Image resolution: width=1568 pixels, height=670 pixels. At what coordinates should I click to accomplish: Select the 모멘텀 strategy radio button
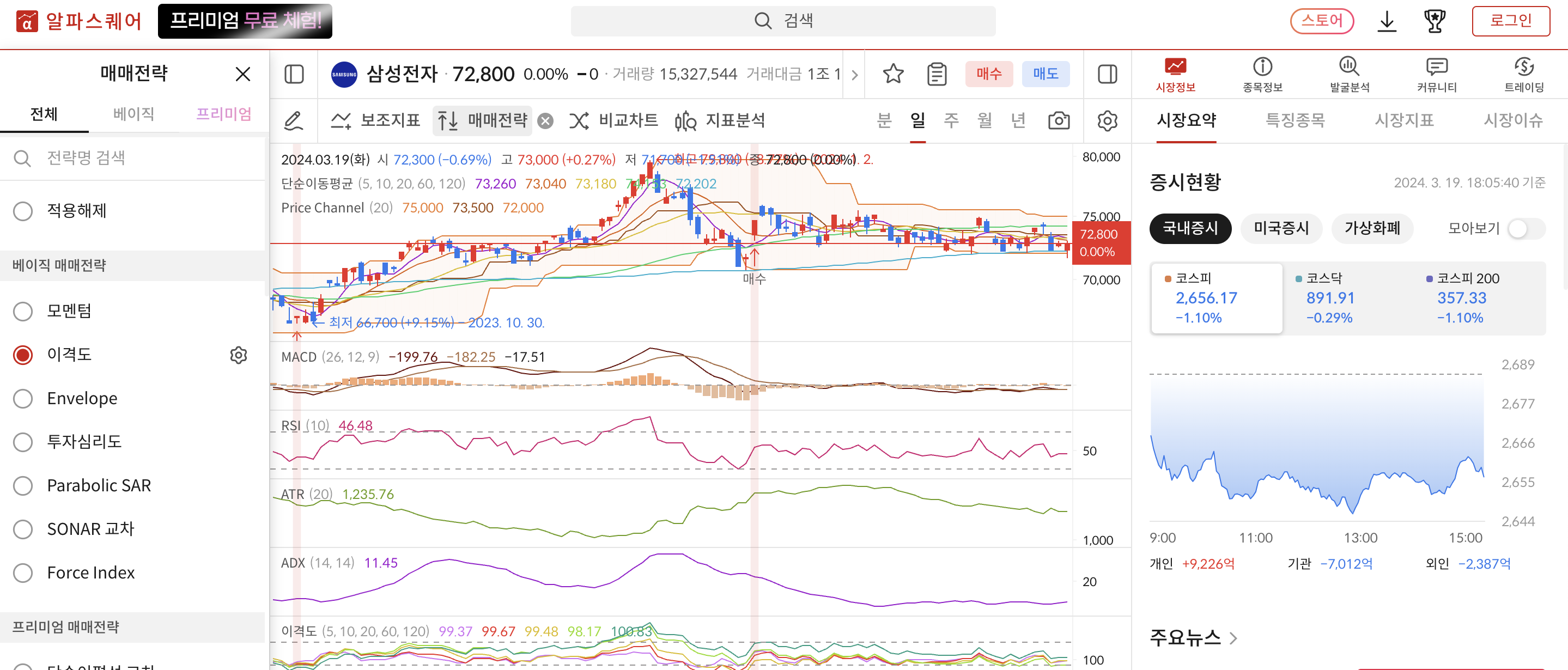click(23, 311)
